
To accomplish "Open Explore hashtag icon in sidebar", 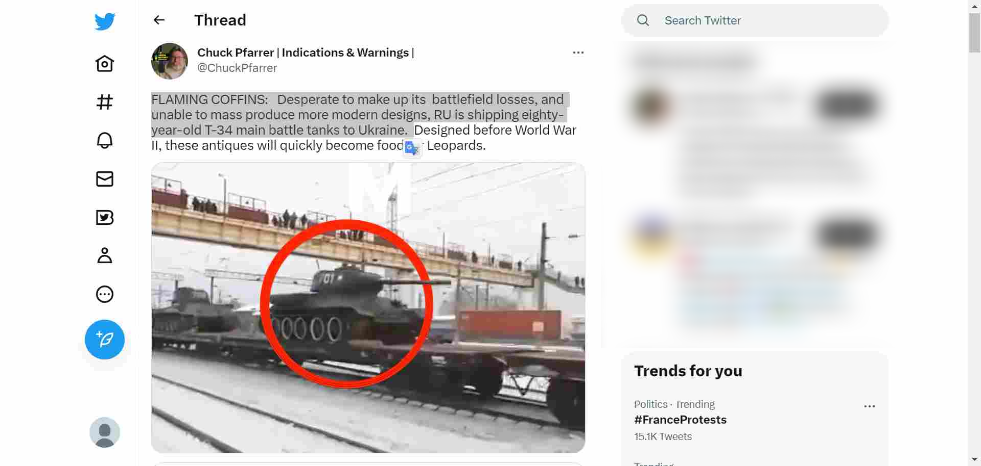I will click(x=104, y=102).
